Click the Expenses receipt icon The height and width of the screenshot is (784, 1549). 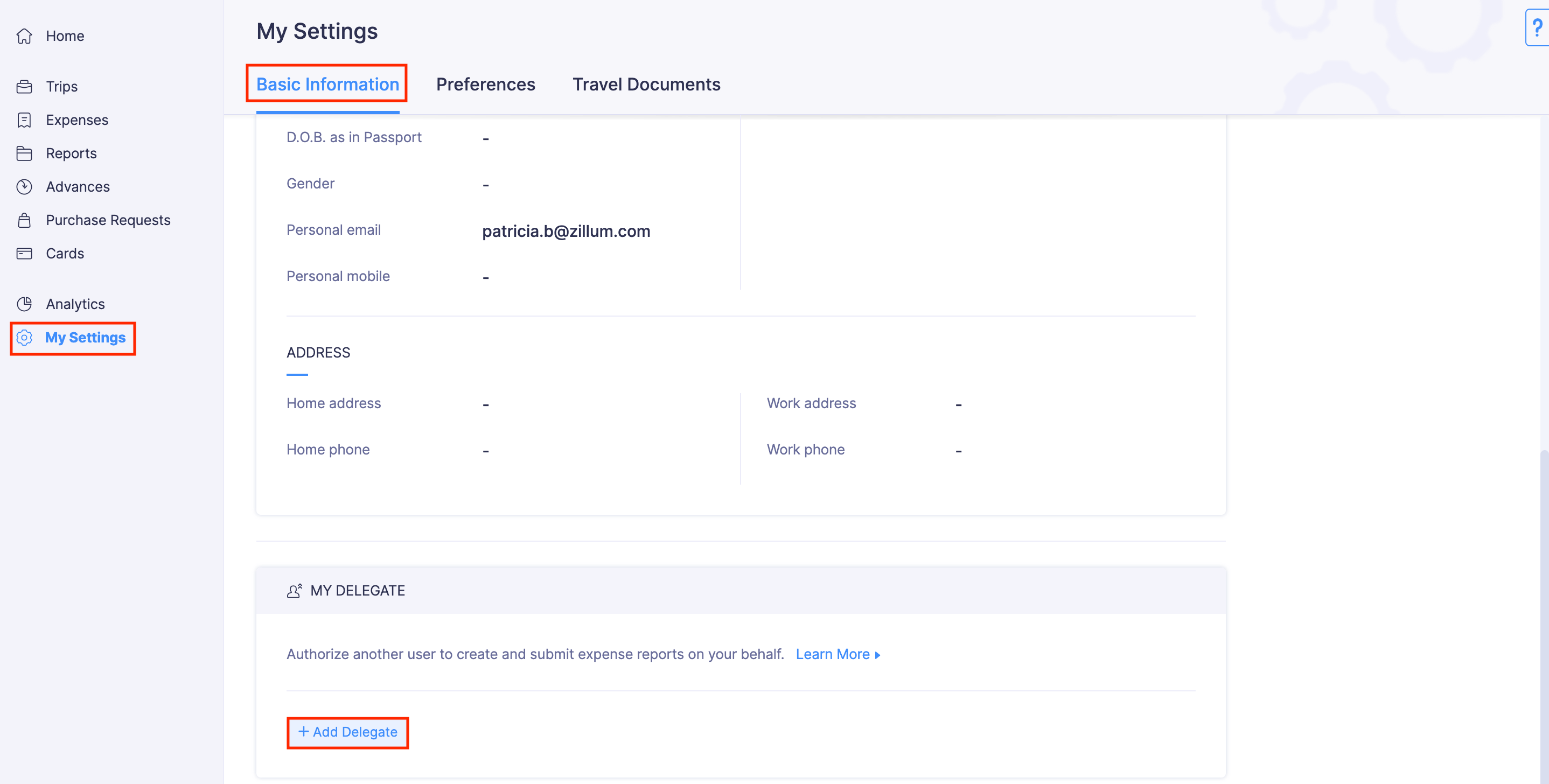(x=24, y=120)
